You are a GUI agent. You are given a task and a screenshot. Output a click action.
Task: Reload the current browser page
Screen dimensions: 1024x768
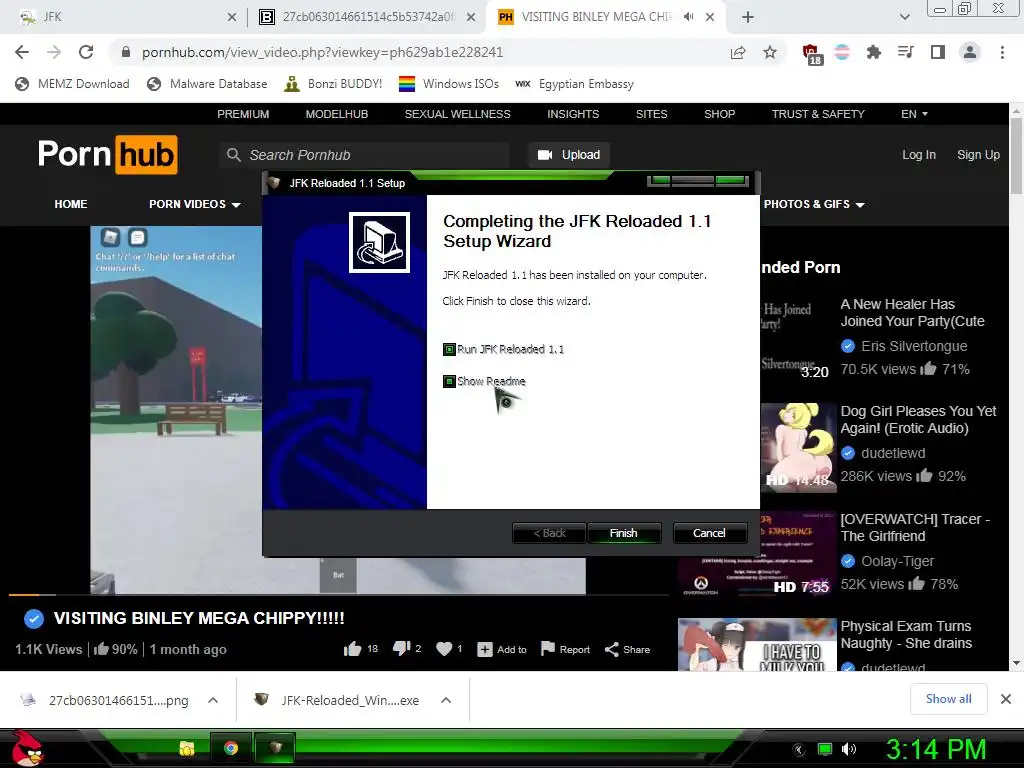click(86, 52)
